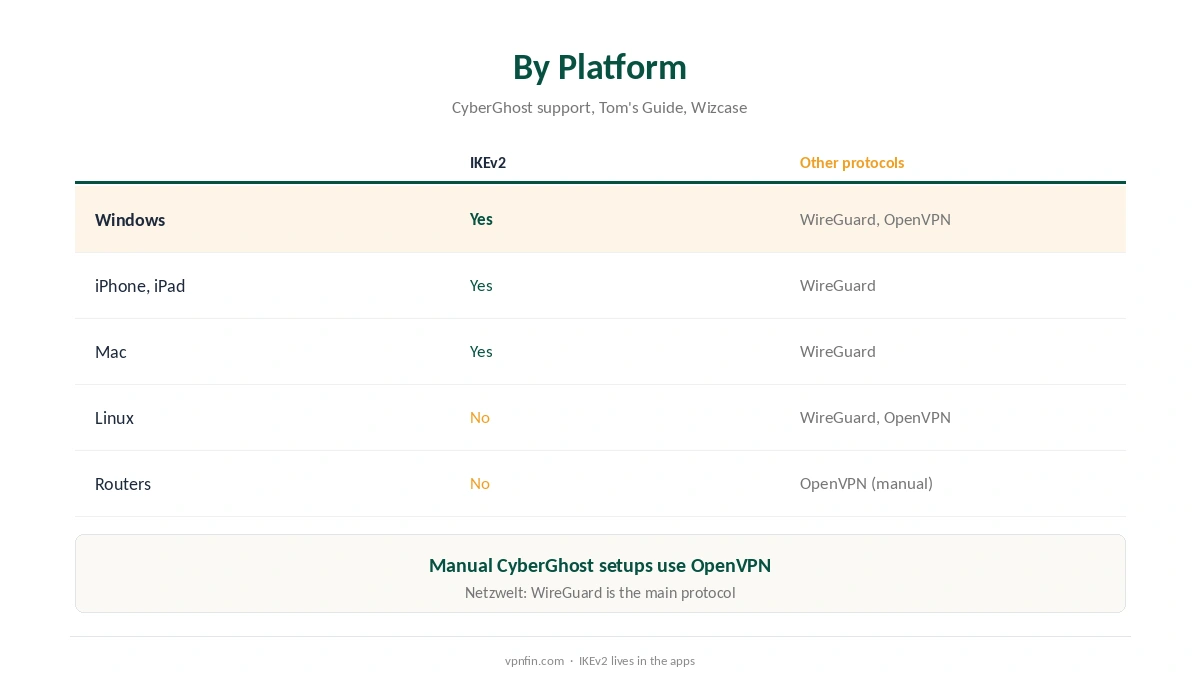The image size is (1200, 680).
Task: Select the 'Linux' row label
Action: coord(114,418)
